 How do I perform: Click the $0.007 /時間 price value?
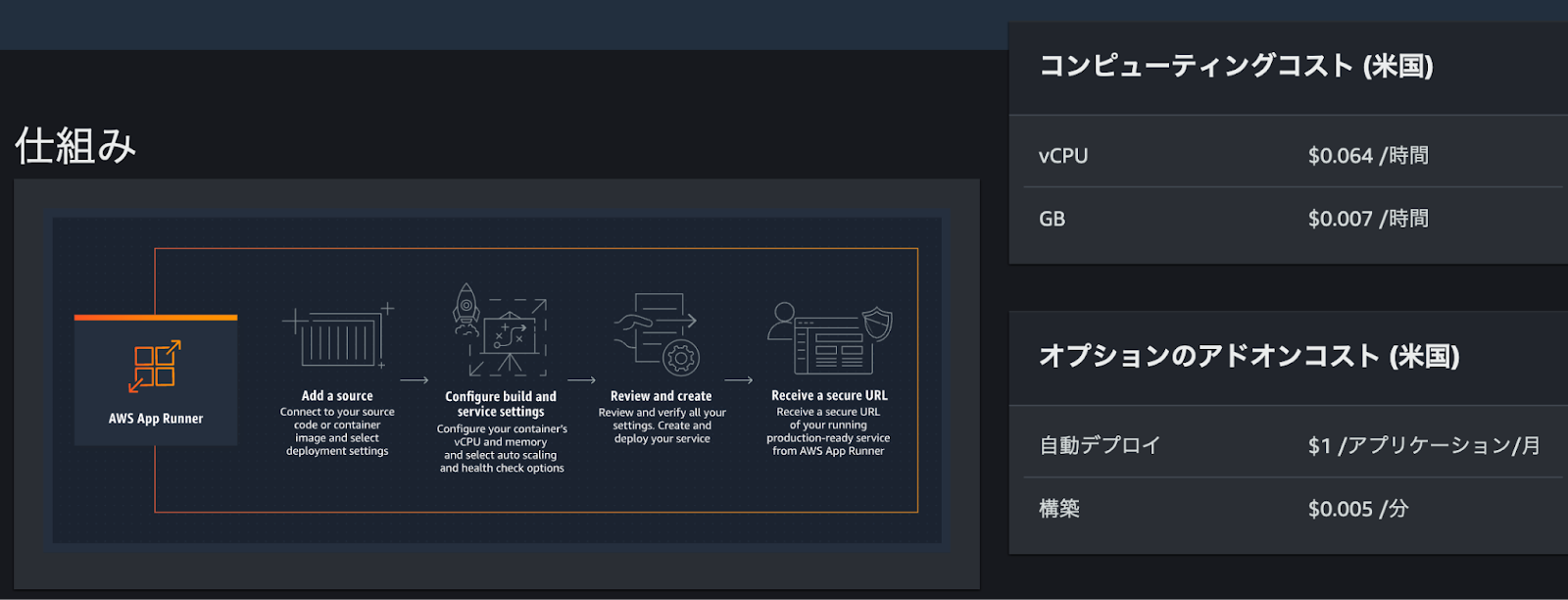point(1368,219)
